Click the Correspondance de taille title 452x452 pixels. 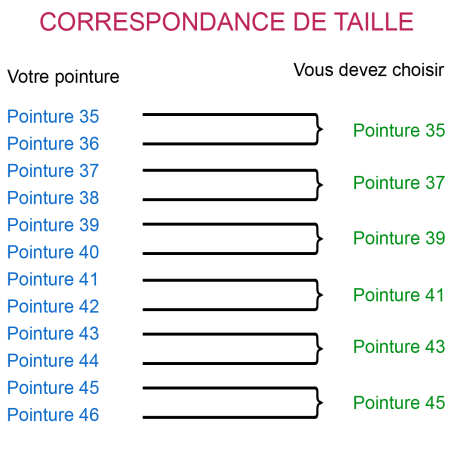pos(227,22)
